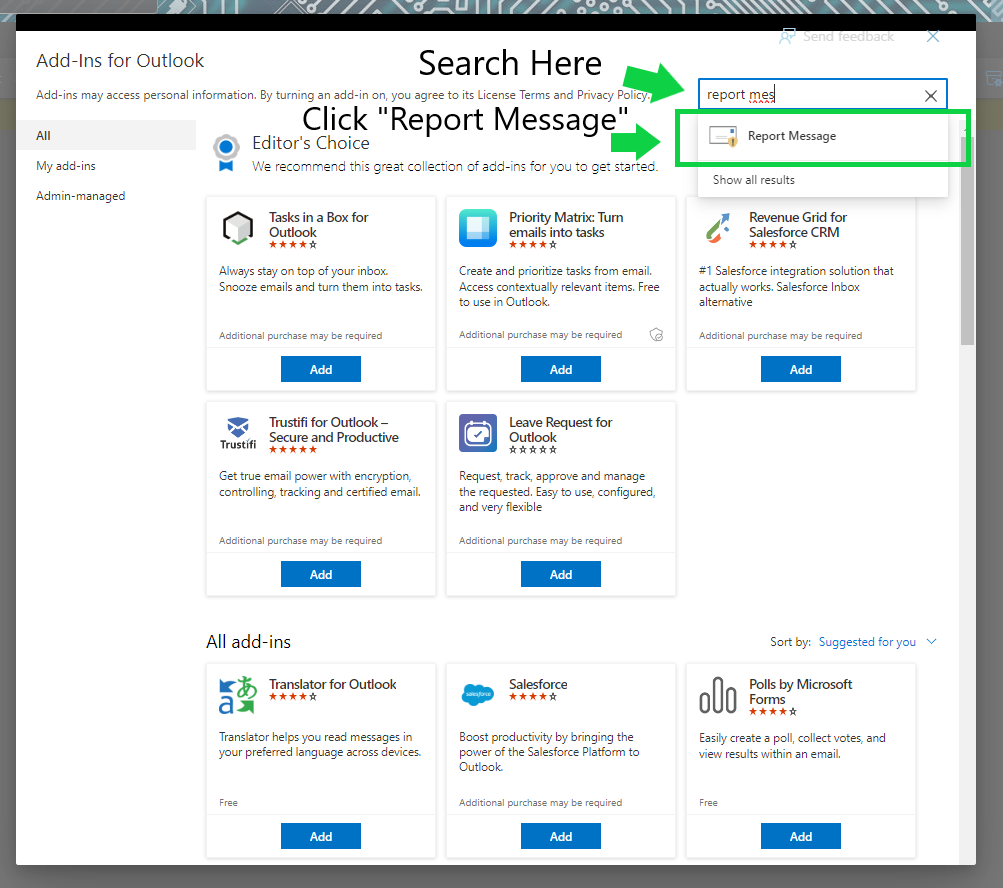The width and height of the screenshot is (1003, 888).
Task: Click the Trustifi app logo
Action: point(238,433)
